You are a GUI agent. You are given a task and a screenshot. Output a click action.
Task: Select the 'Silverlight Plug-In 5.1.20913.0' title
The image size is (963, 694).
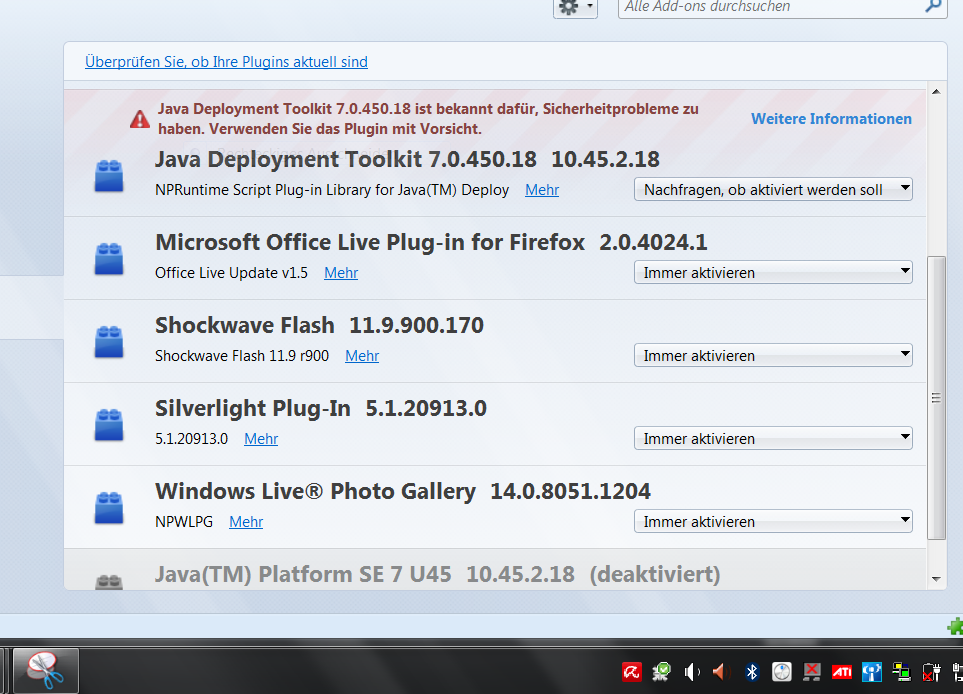point(321,408)
